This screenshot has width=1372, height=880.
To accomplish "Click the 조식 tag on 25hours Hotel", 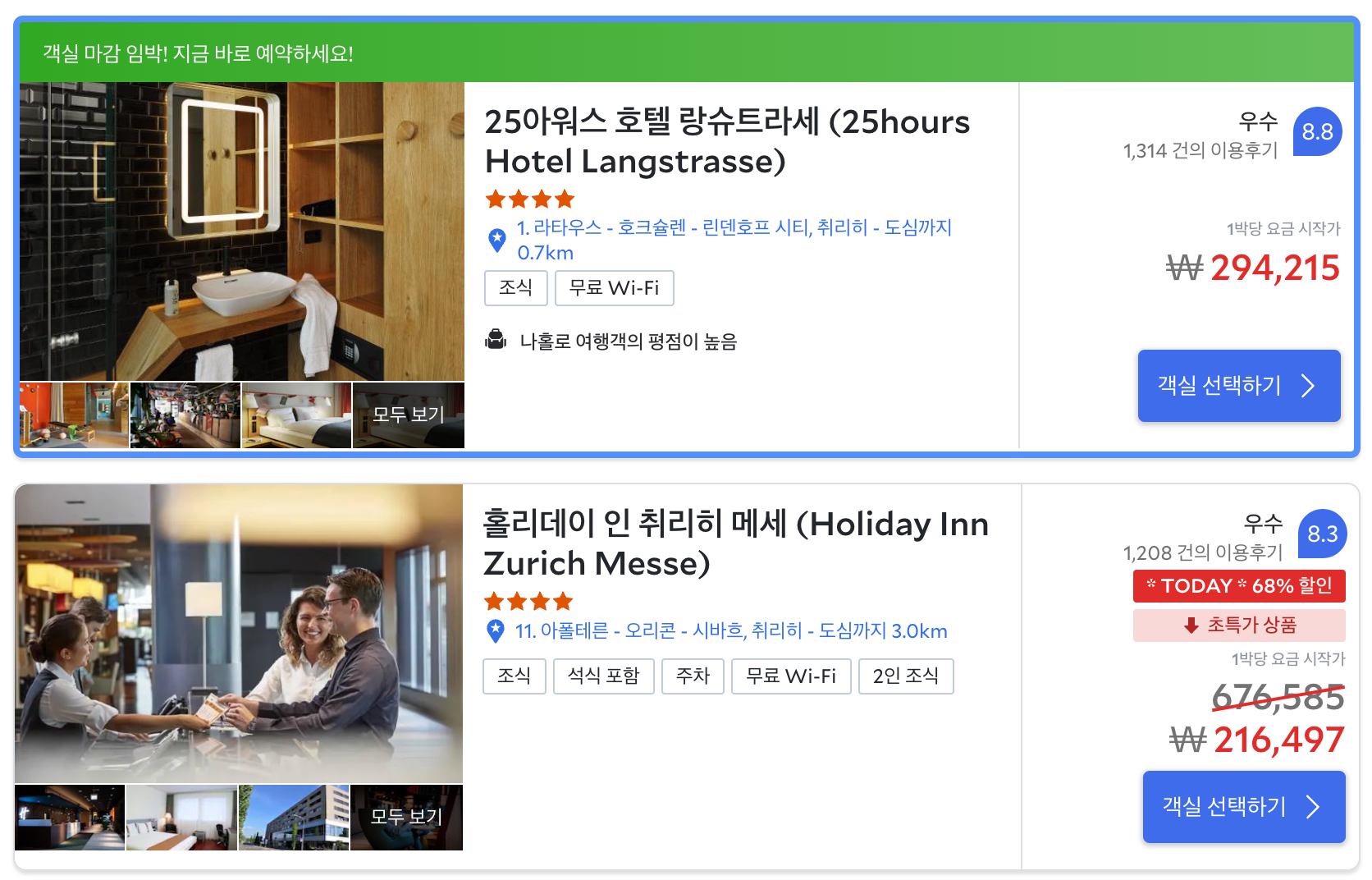I will coord(516,288).
